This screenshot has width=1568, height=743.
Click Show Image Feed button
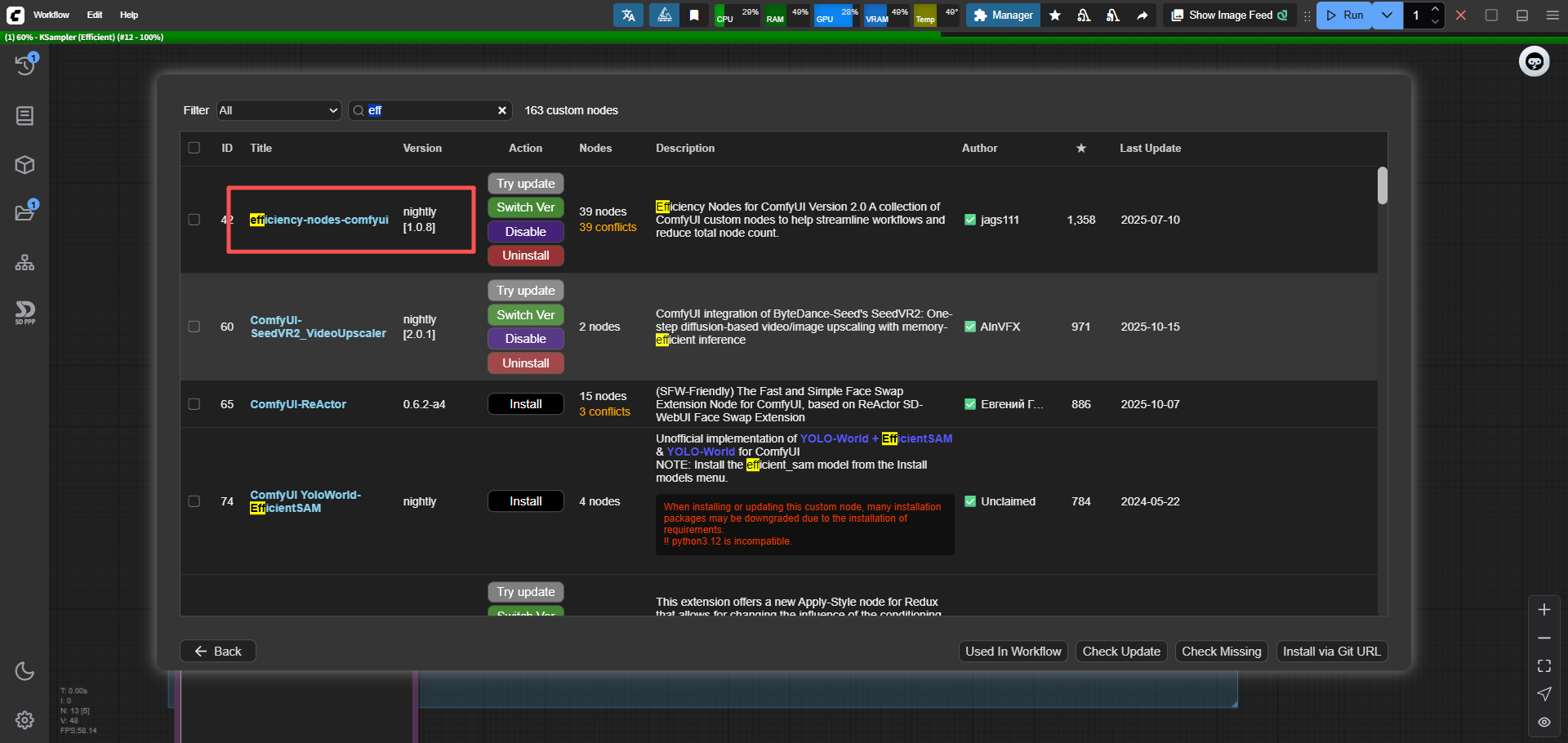click(x=1229, y=15)
